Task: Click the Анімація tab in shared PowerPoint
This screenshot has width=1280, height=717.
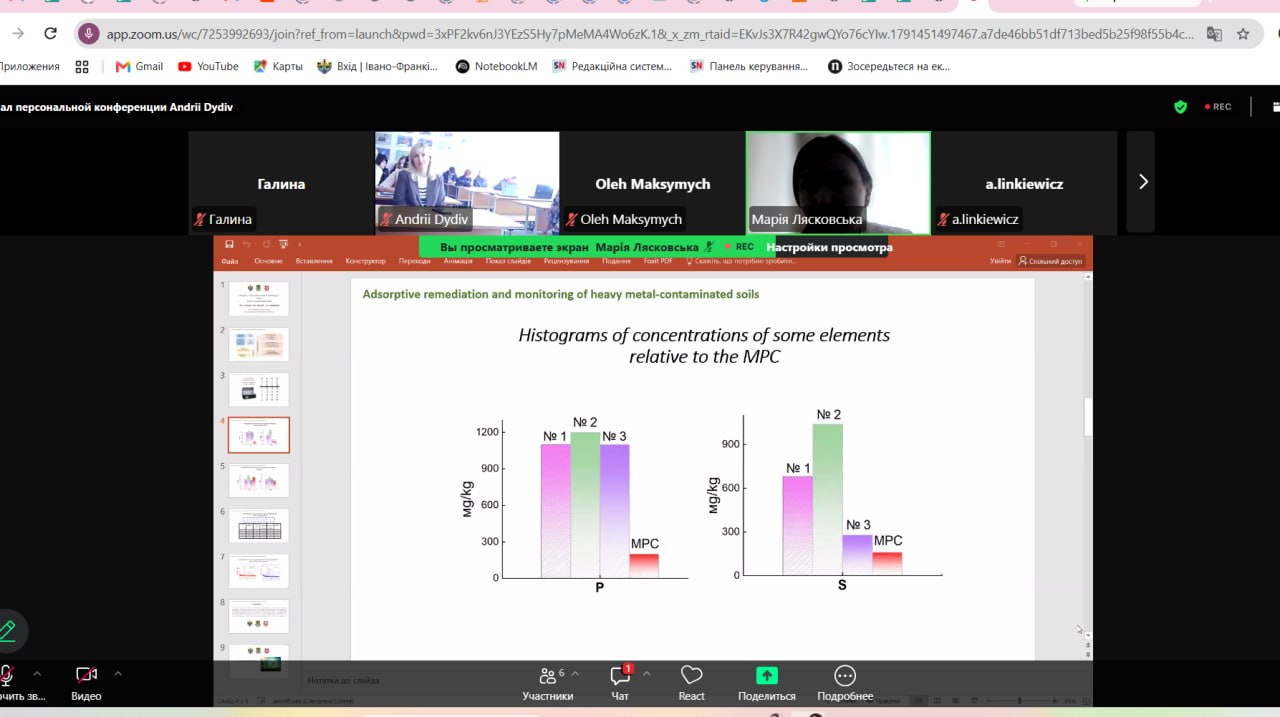Action: pos(458,261)
